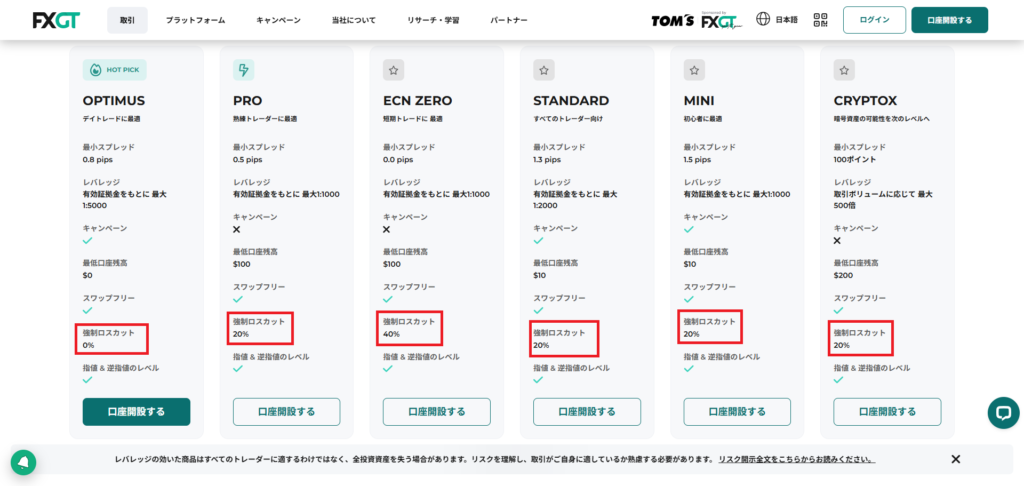Click the 0% stop-out value on OPTIMUS
Image resolution: width=1024 pixels, height=486 pixels.
(x=89, y=345)
